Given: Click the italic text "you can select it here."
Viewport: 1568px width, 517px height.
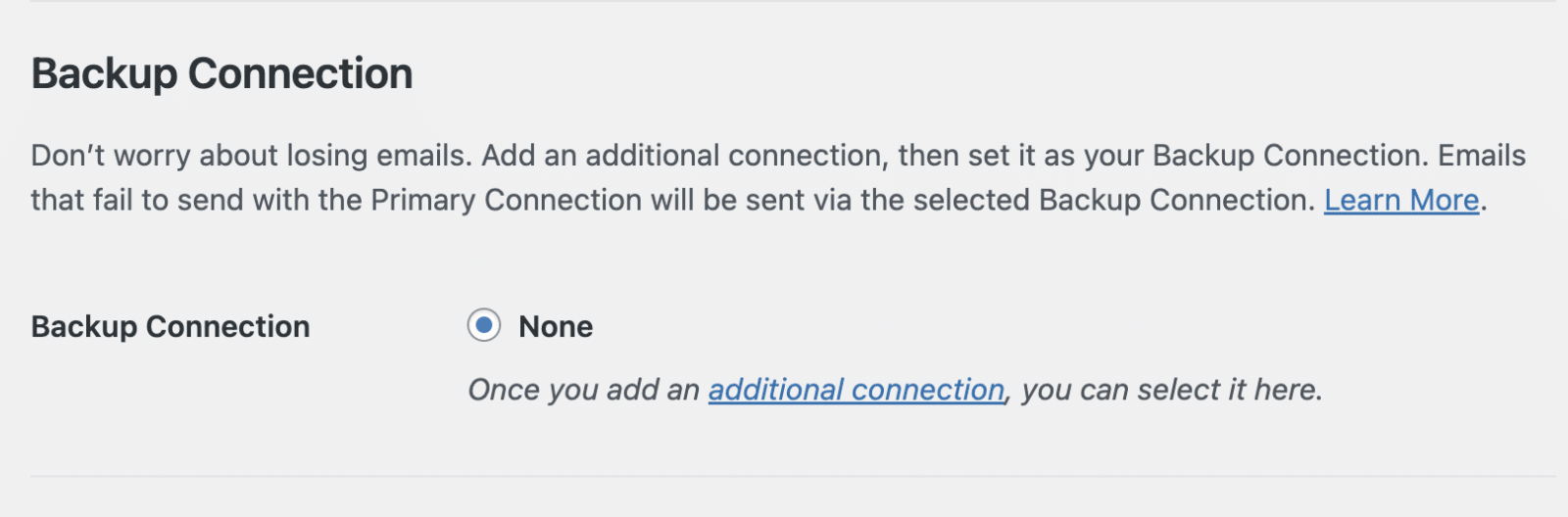Looking at the screenshot, I should [1172, 390].
